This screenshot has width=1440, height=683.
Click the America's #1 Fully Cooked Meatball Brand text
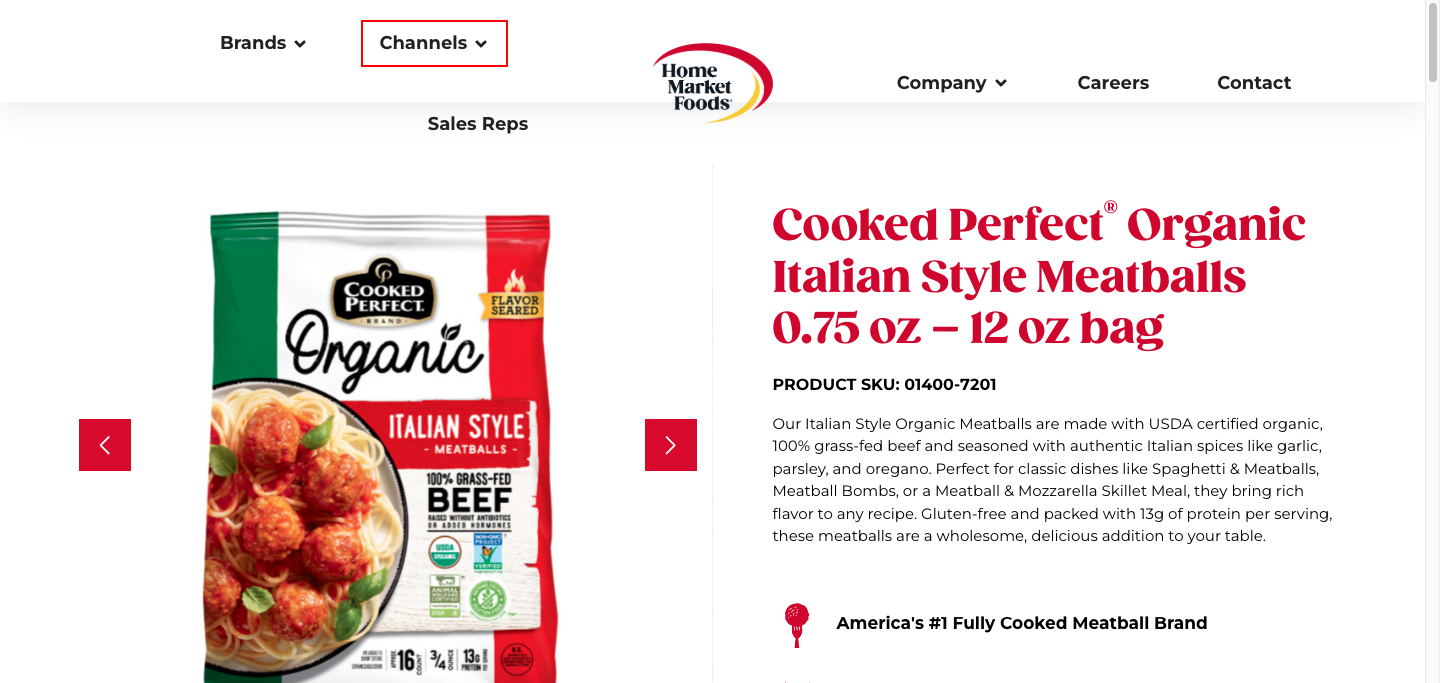[1022, 623]
